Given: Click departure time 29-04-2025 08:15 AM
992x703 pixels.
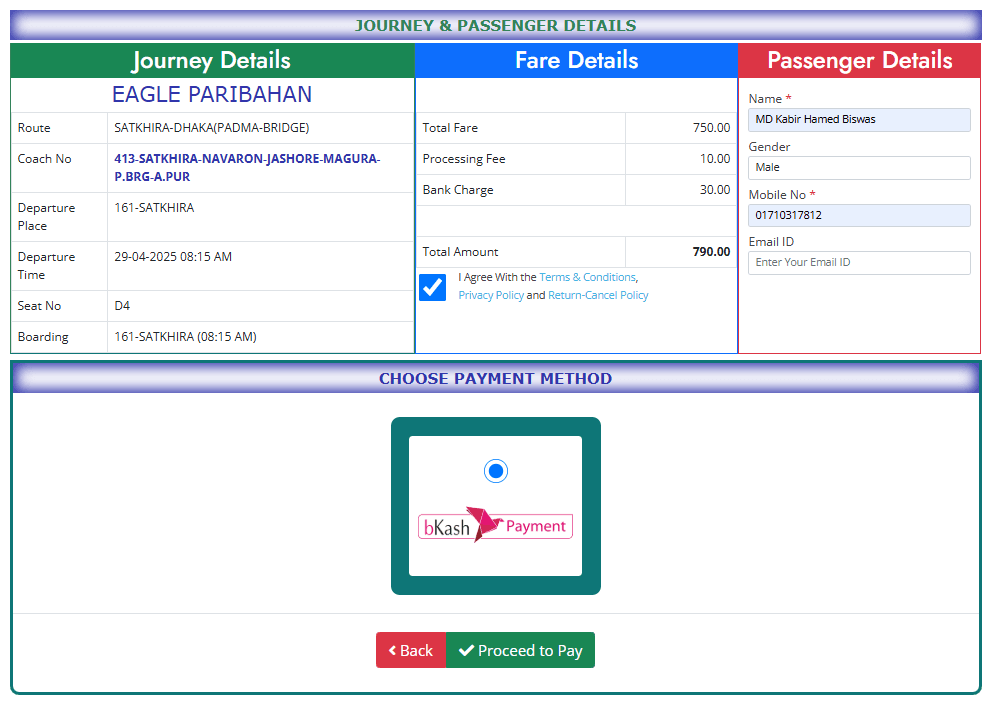Looking at the screenshot, I should pyautogui.click(x=173, y=257).
